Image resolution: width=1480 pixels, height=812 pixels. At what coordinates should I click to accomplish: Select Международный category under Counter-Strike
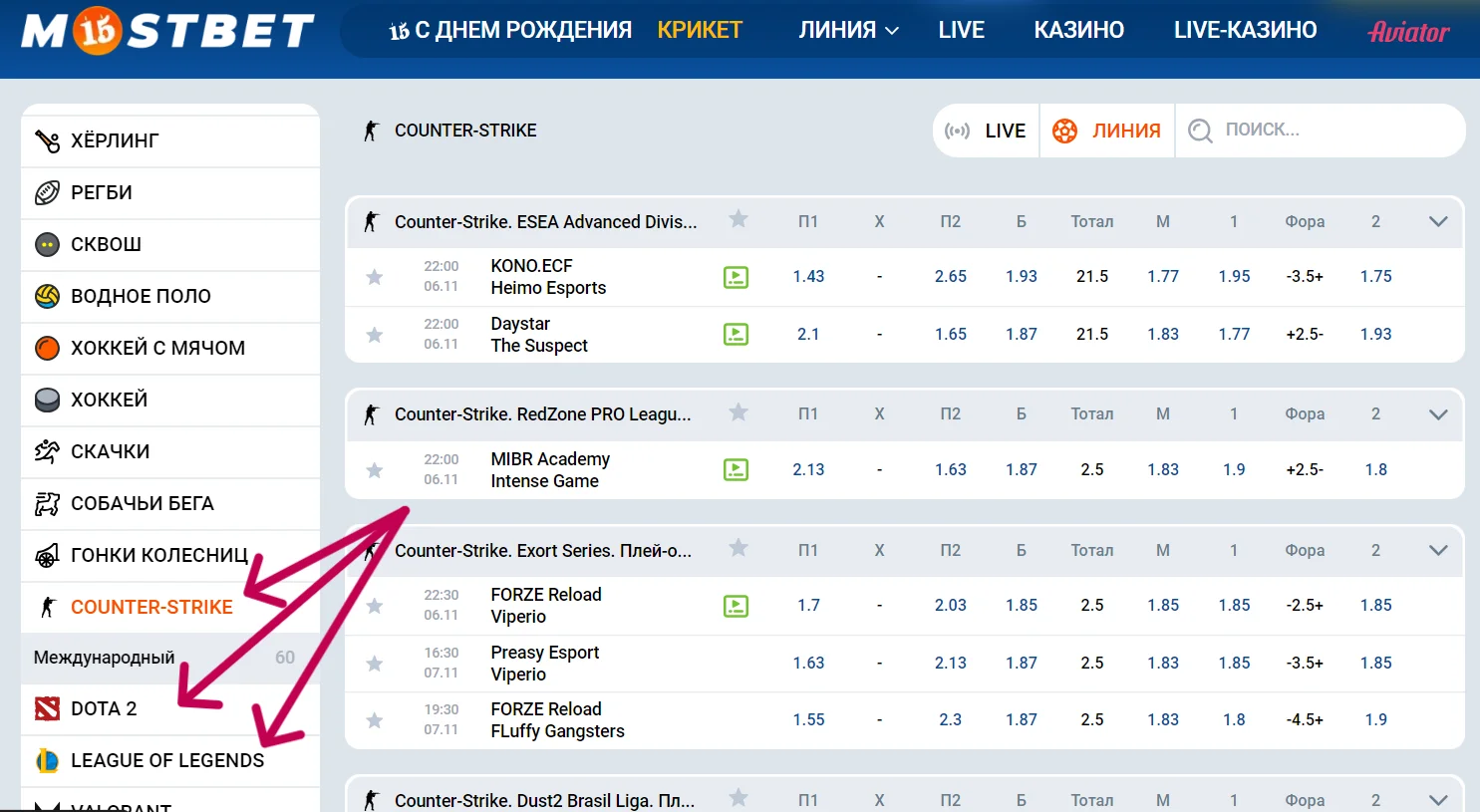click(x=105, y=658)
